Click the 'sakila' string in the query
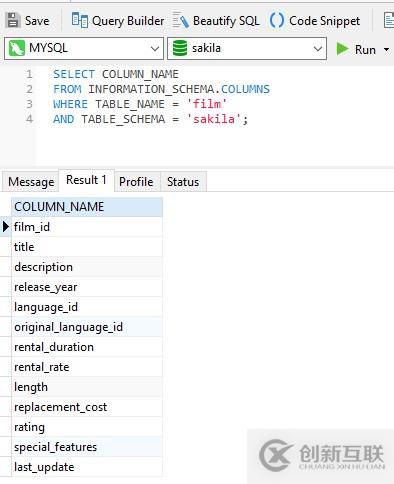394x484 pixels. click(214, 119)
